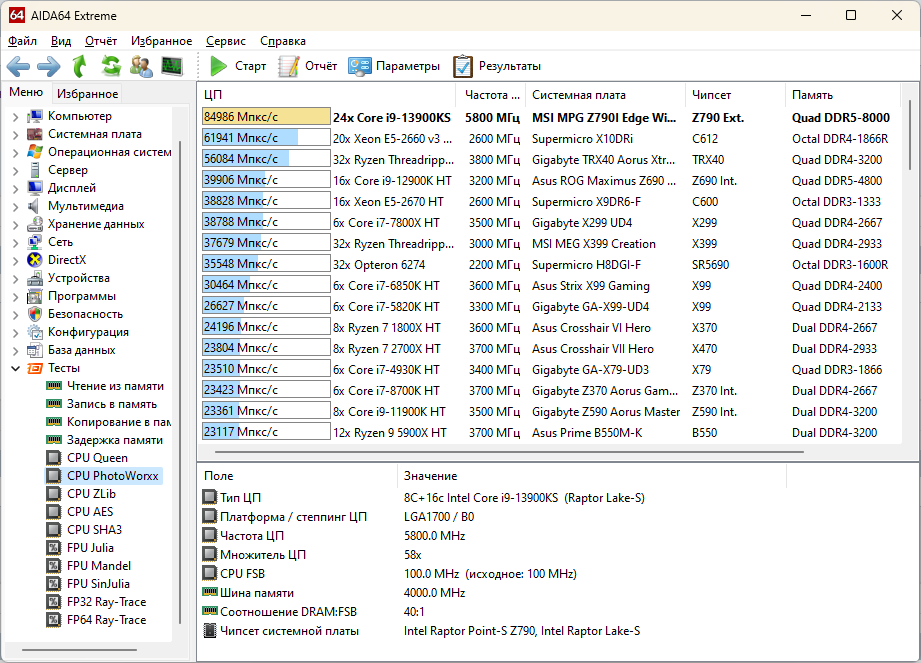The width and height of the screenshot is (921, 663).
Task: Collapse the Тесты tree node
Action: click(15, 369)
